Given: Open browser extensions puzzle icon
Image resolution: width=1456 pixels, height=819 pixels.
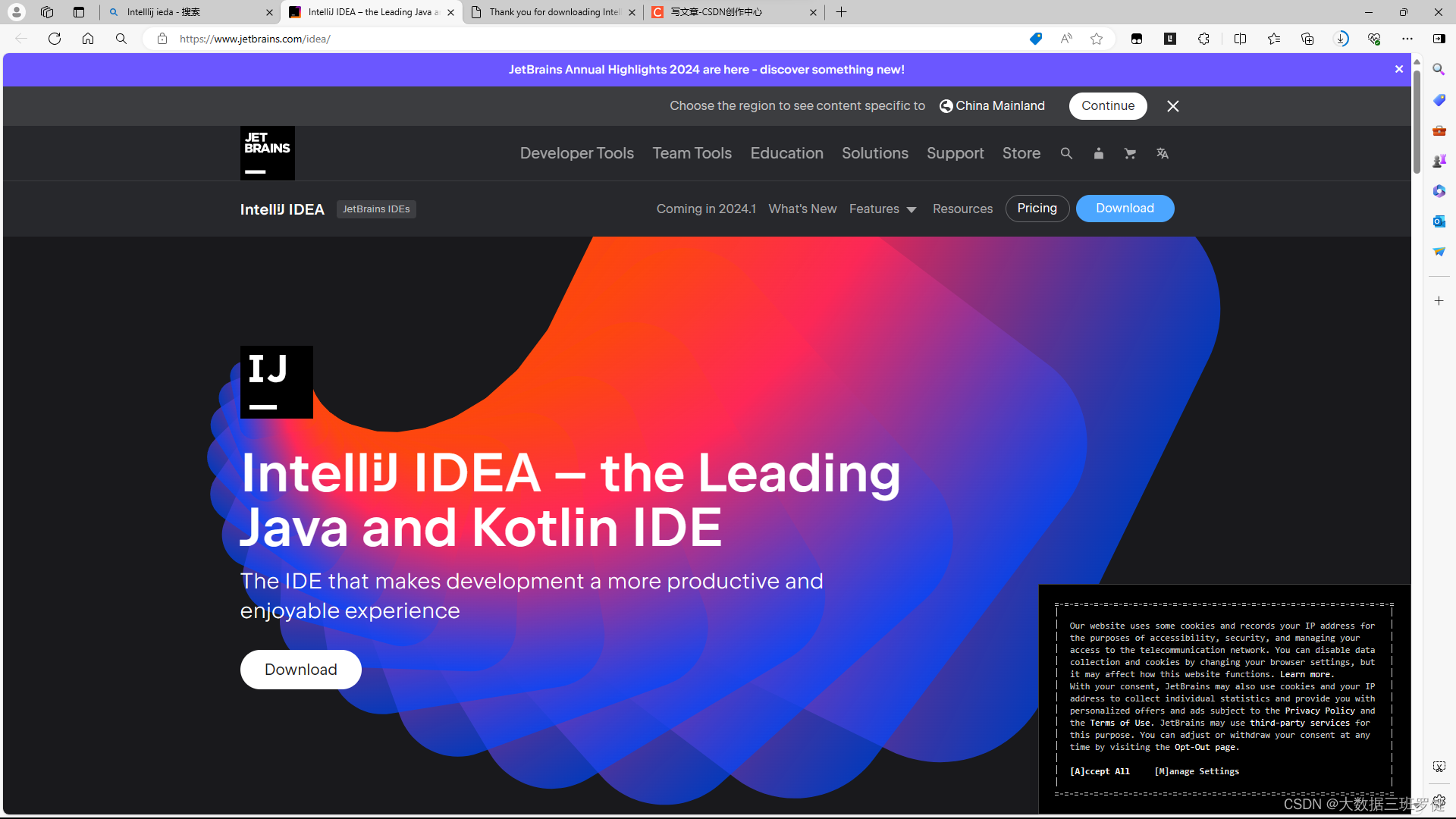Looking at the screenshot, I should point(1203,39).
